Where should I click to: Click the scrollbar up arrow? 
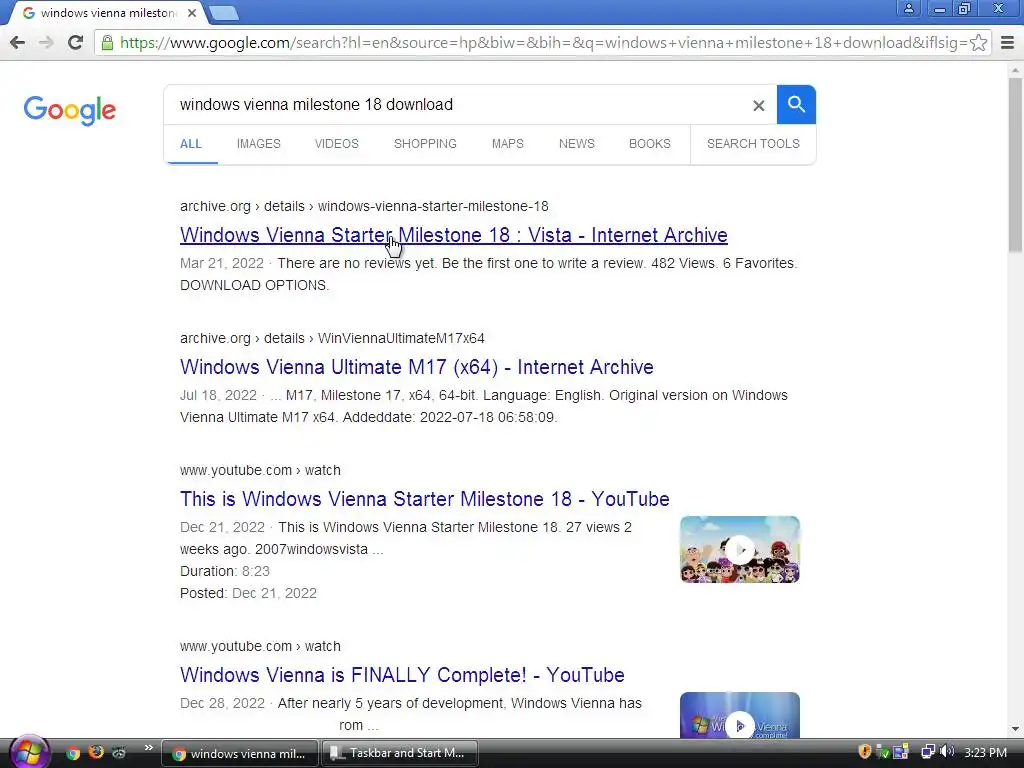tap(1015, 69)
